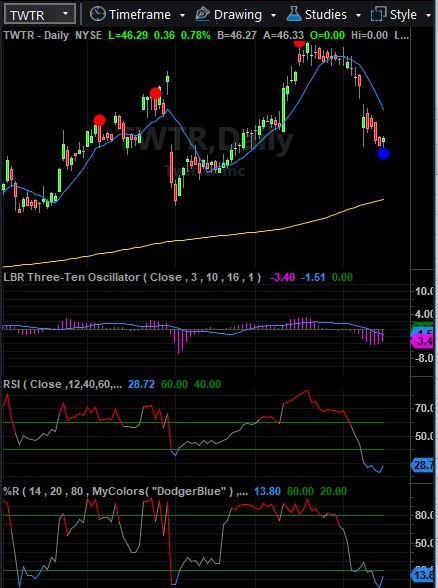Open the Studies menu
438x588 pixels.
pos(326,15)
